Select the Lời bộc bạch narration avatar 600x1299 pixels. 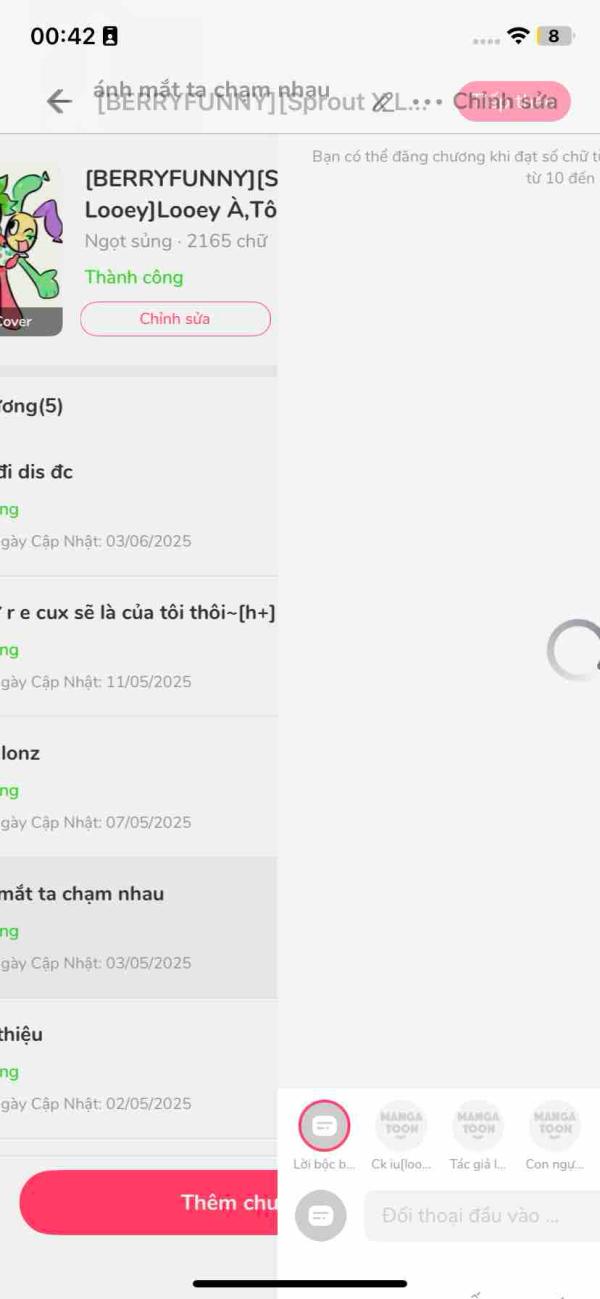324,1126
